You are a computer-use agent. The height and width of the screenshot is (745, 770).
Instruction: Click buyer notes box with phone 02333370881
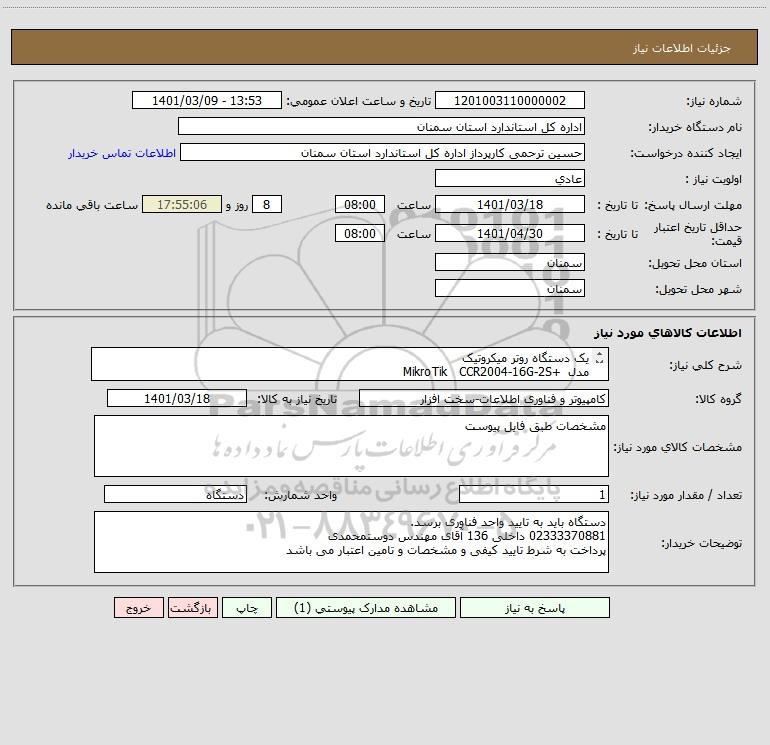click(351, 542)
